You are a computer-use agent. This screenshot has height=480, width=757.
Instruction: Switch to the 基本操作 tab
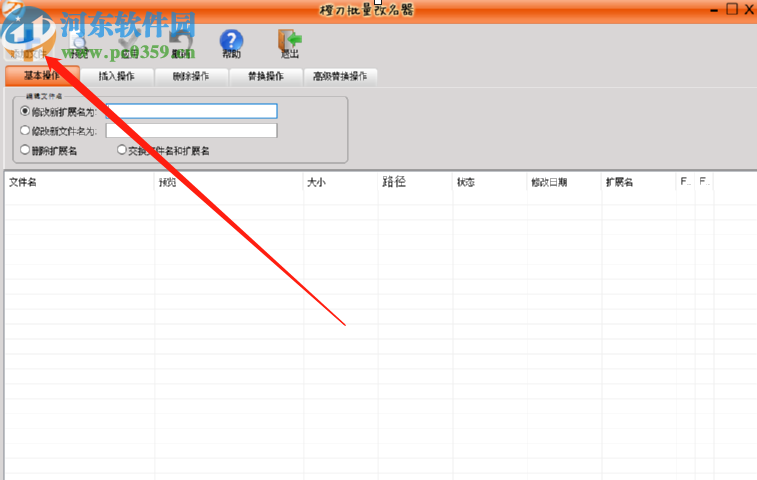(42, 76)
